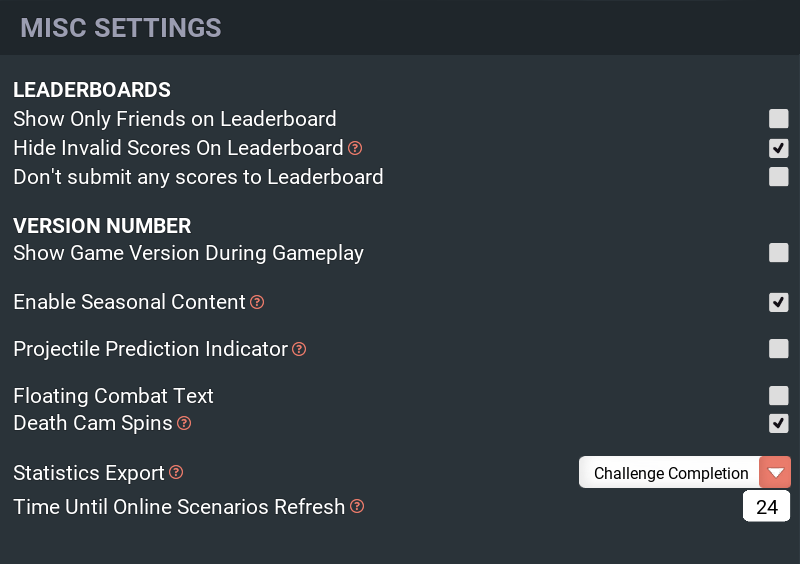Enable Show Only Friends on Leaderboard checkbox
This screenshot has height=564, width=800.
[x=779, y=119]
